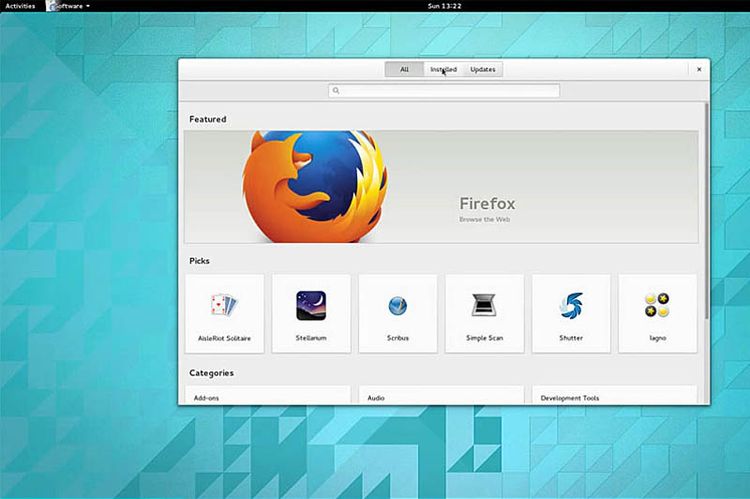This screenshot has height=499, width=750.
Task: Select the Scribus globe icon
Action: (397, 306)
